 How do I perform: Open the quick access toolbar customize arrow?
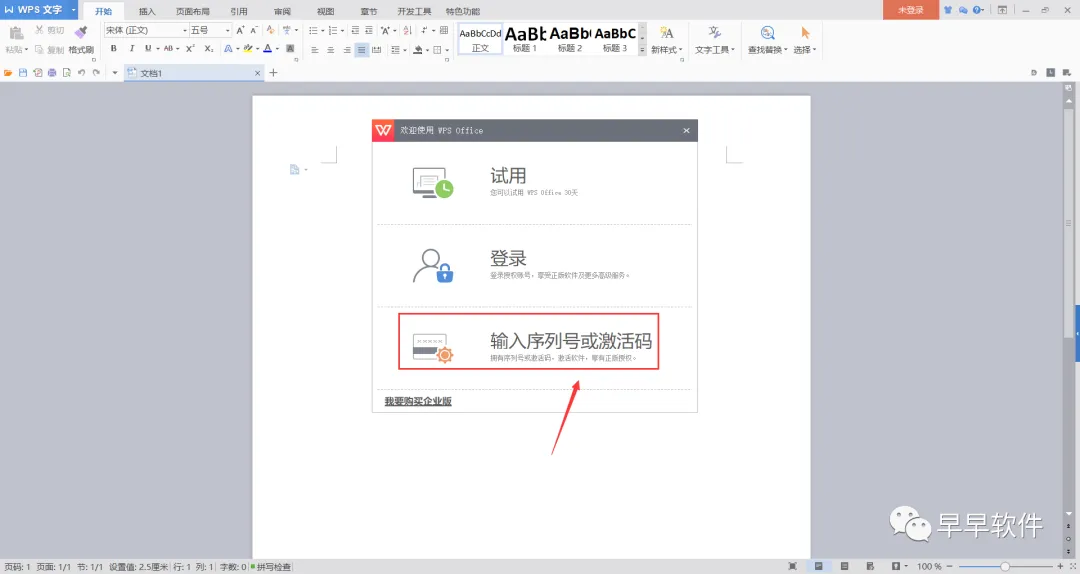[115, 72]
